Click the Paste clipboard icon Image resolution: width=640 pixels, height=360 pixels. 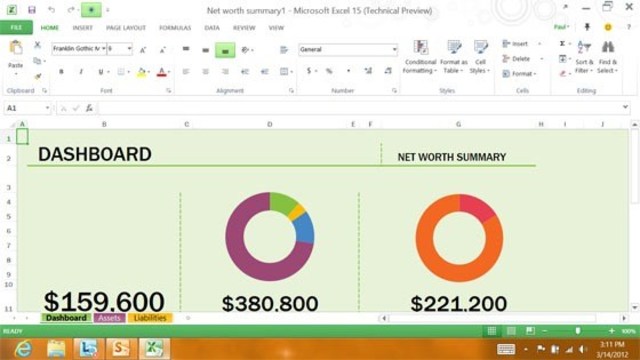click(16, 48)
